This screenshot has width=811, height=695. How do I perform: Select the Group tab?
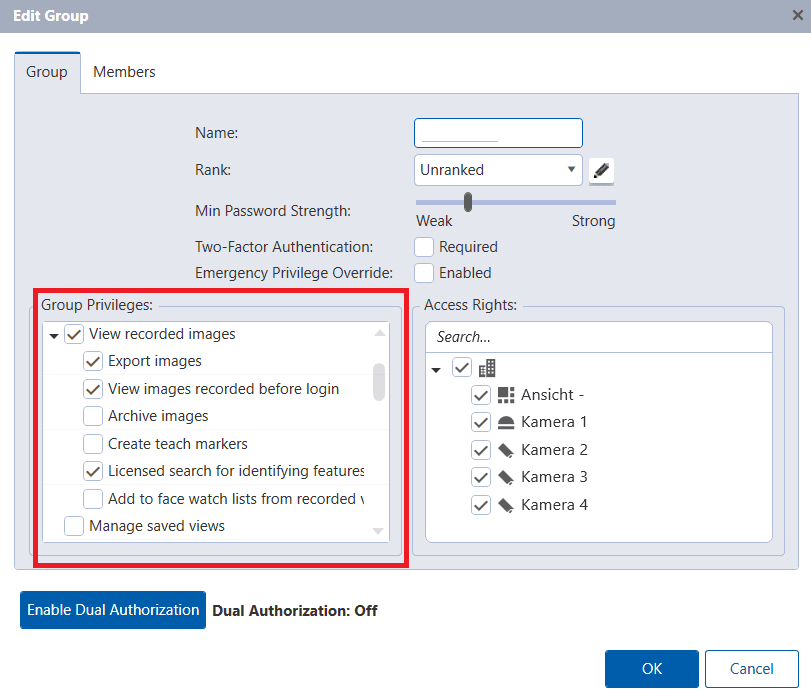point(47,72)
